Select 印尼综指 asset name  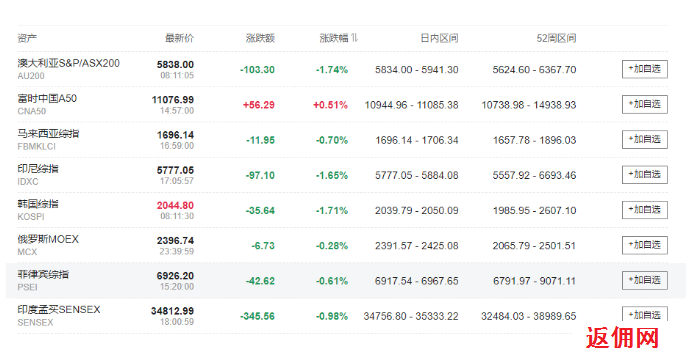coord(38,169)
